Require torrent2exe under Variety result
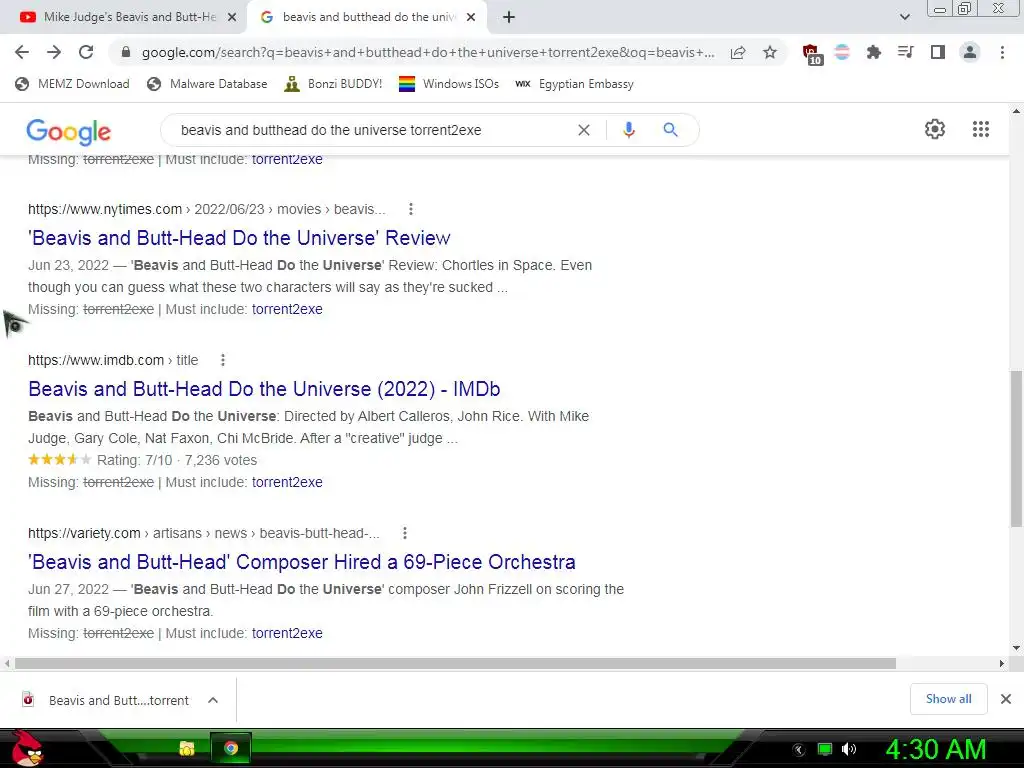 pos(287,633)
